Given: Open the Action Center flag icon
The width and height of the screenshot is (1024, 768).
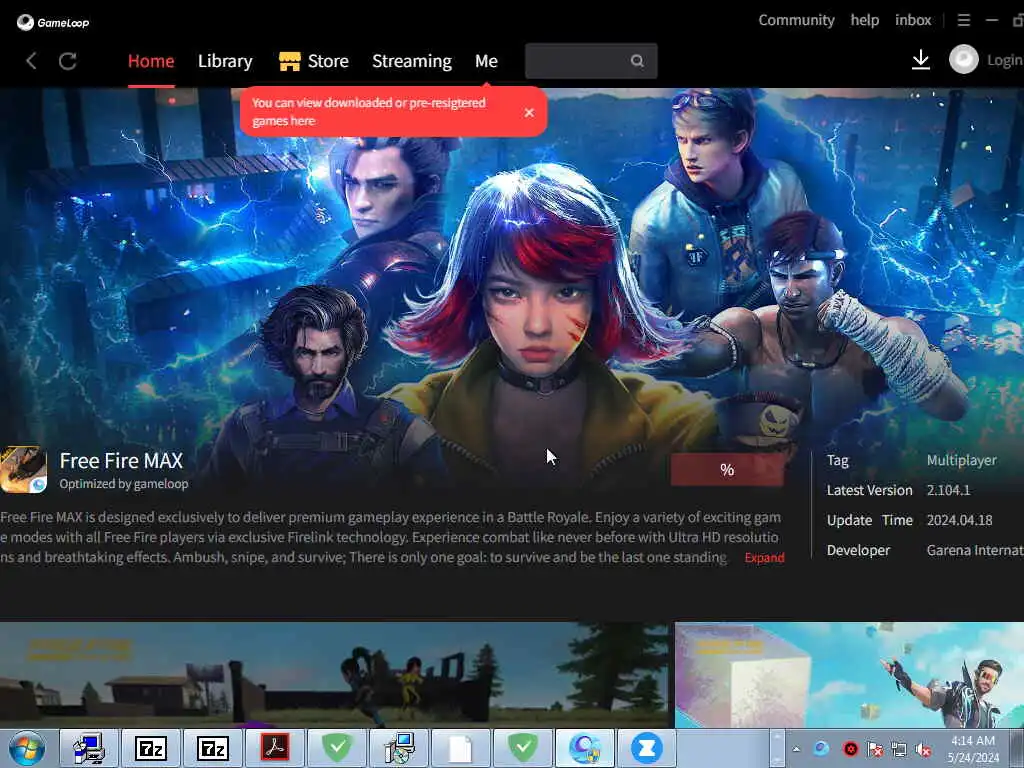Looking at the screenshot, I should (x=875, y=748).
